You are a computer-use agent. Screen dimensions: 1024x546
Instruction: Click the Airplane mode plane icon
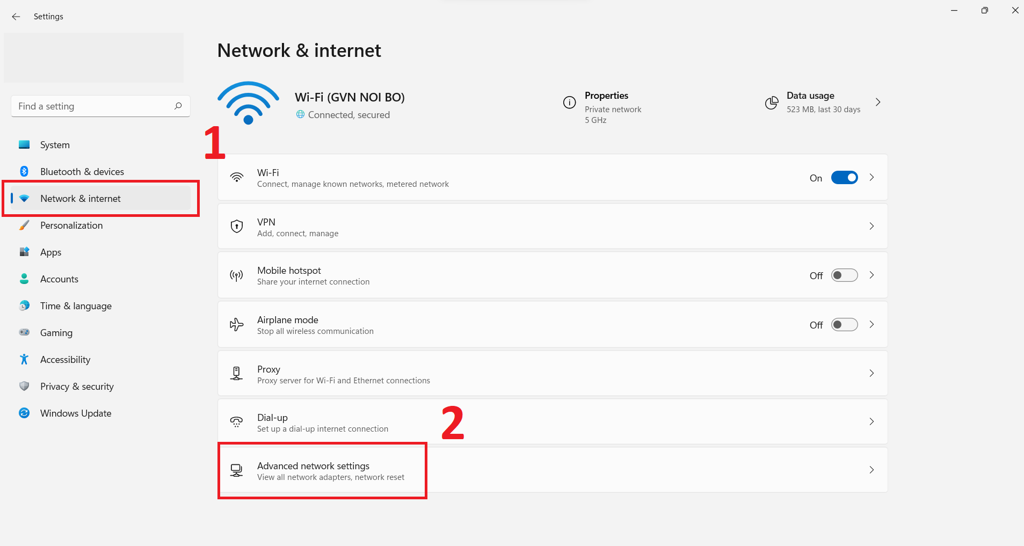(x=236, y=325)
